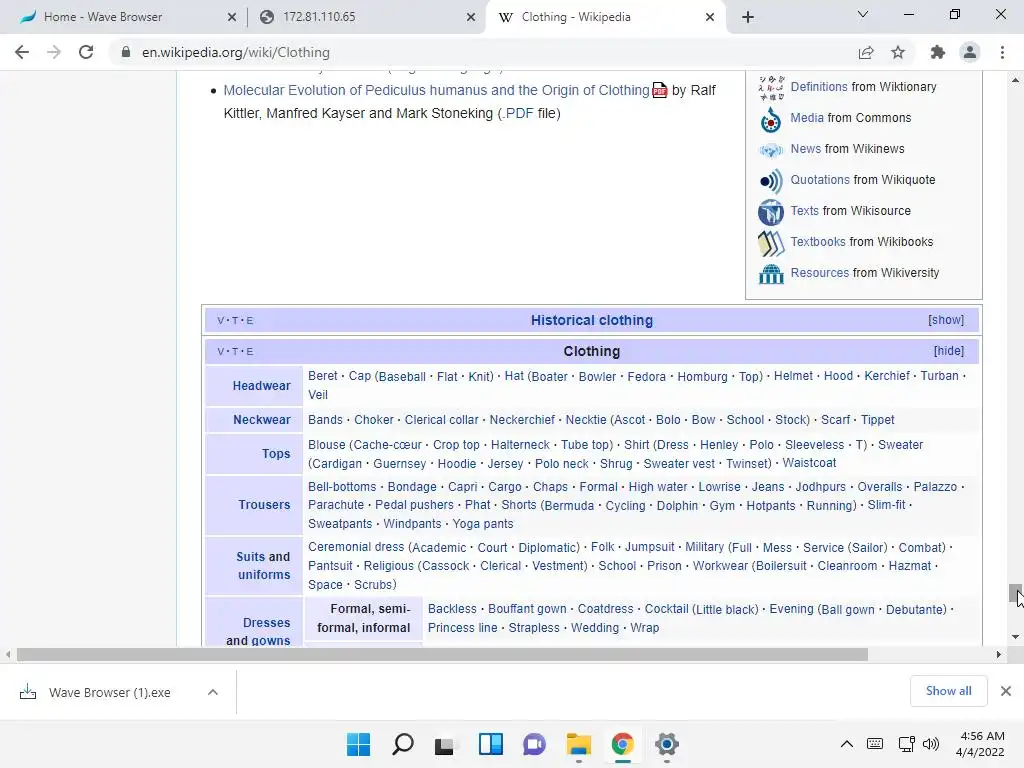
Task: Open Quotations link from Wikiquote
Action: [820, 180]
